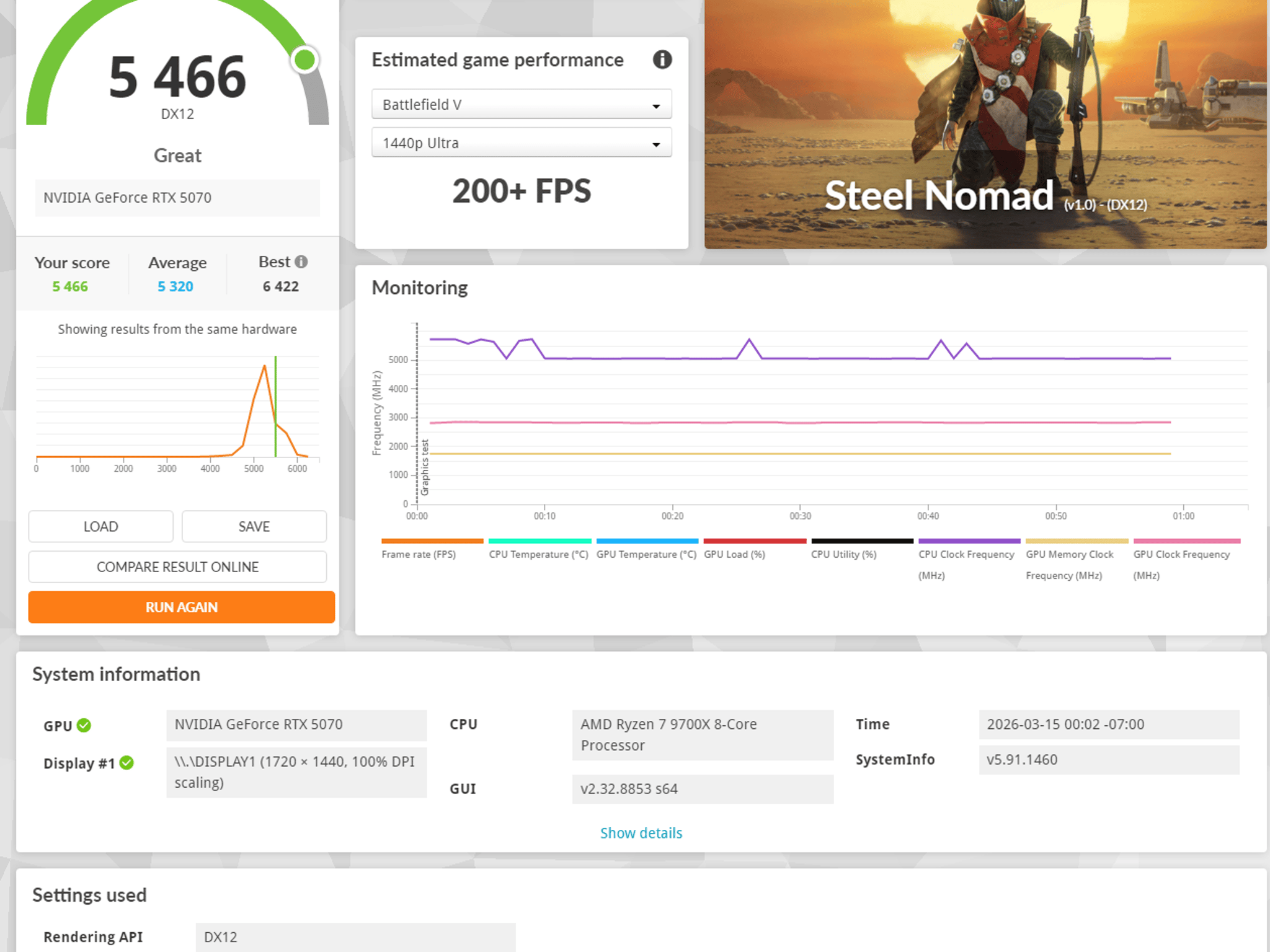Viewport: 1270px width, 952px height.
Task: Click the LOAD button
Action: point(100,526)
